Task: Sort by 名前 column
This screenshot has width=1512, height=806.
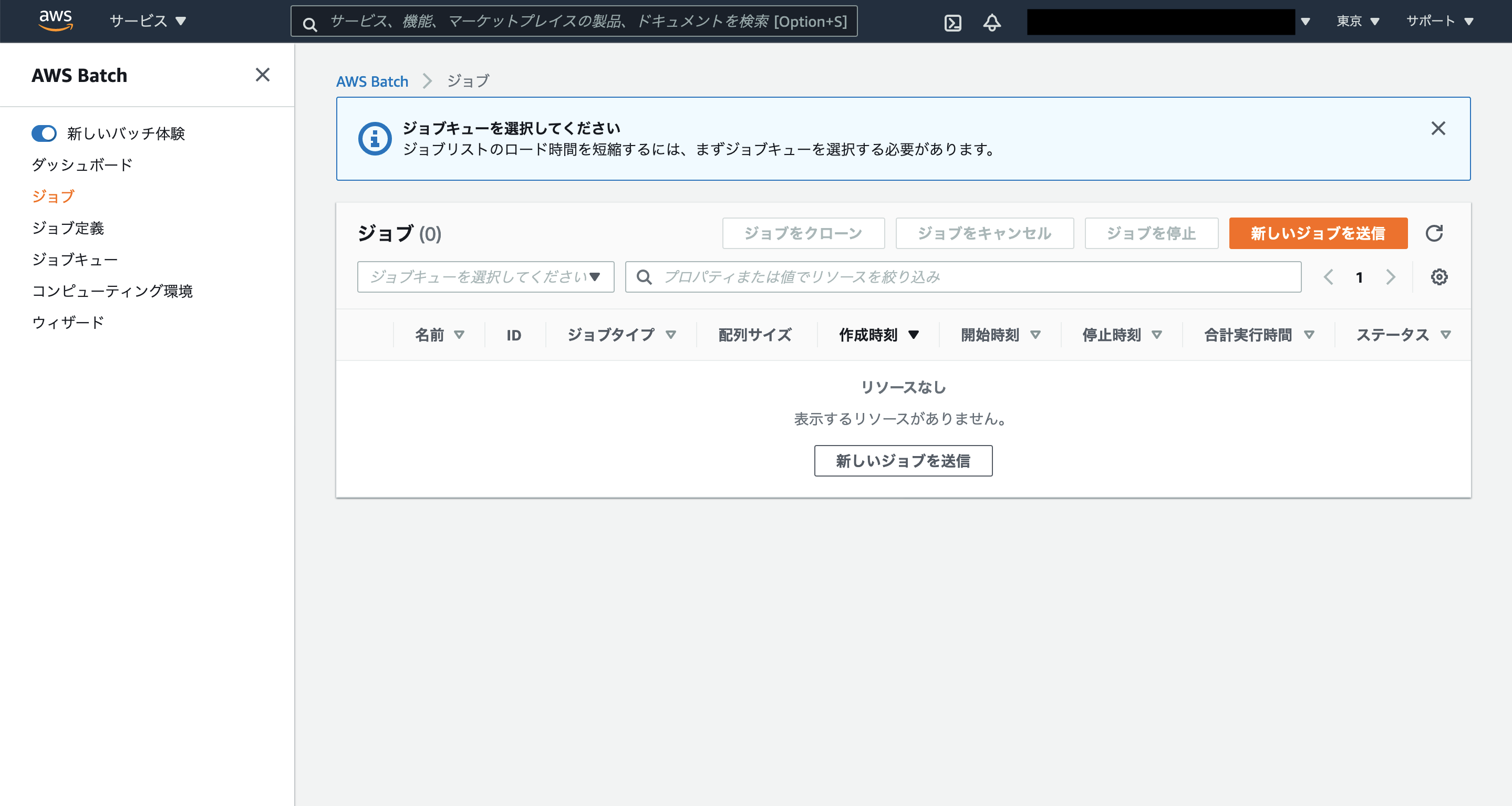Action: pos(439,335)
